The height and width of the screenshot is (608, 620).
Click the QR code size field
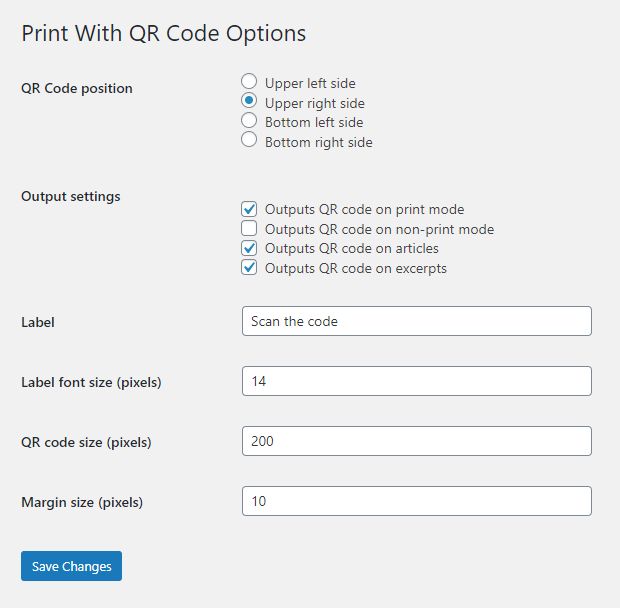pyautogui.click(x=416, y=441)
